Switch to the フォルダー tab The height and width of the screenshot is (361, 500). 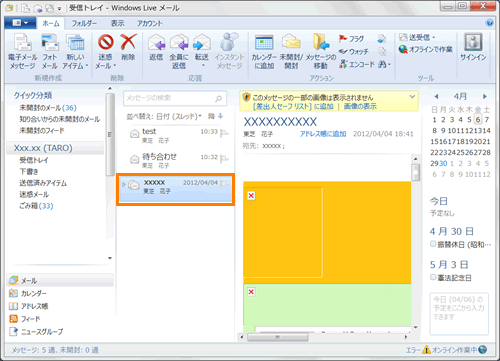84,23
